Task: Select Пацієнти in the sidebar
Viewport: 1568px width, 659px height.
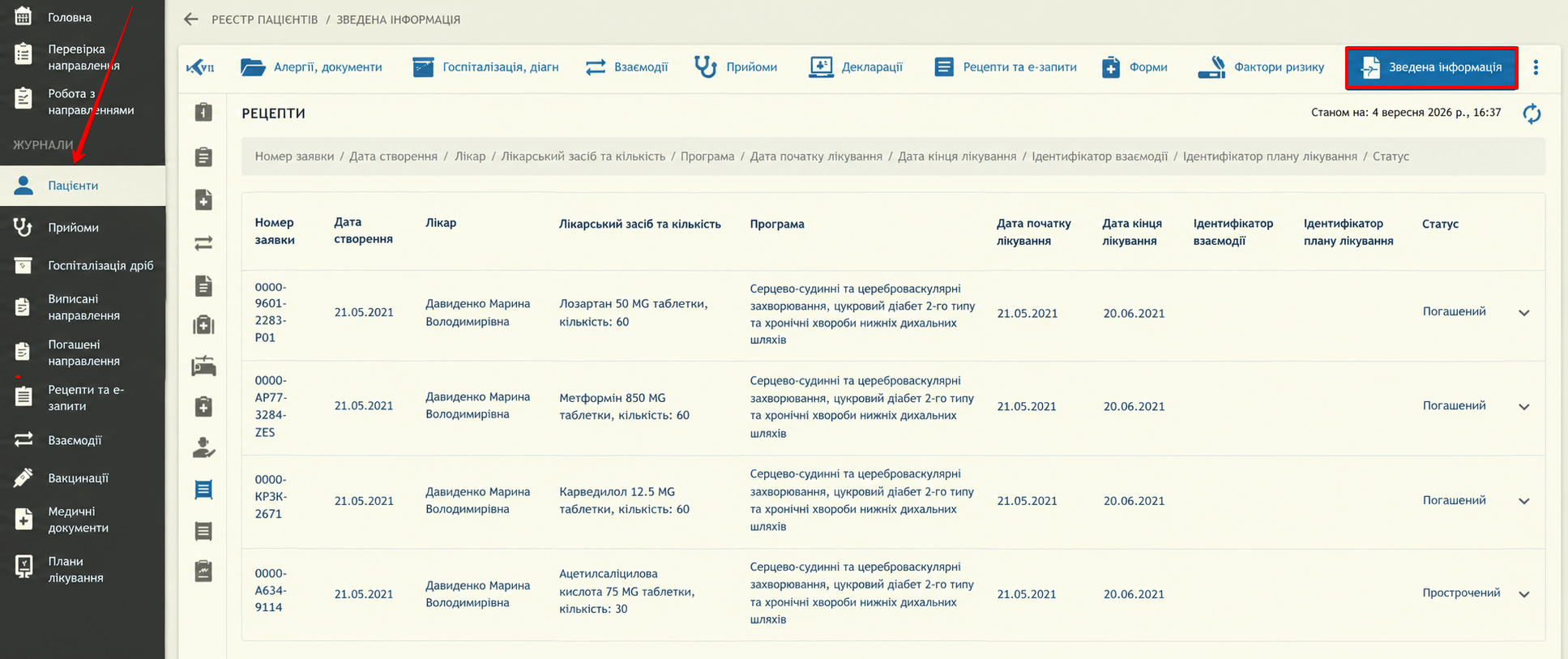Action: (83, 186)
